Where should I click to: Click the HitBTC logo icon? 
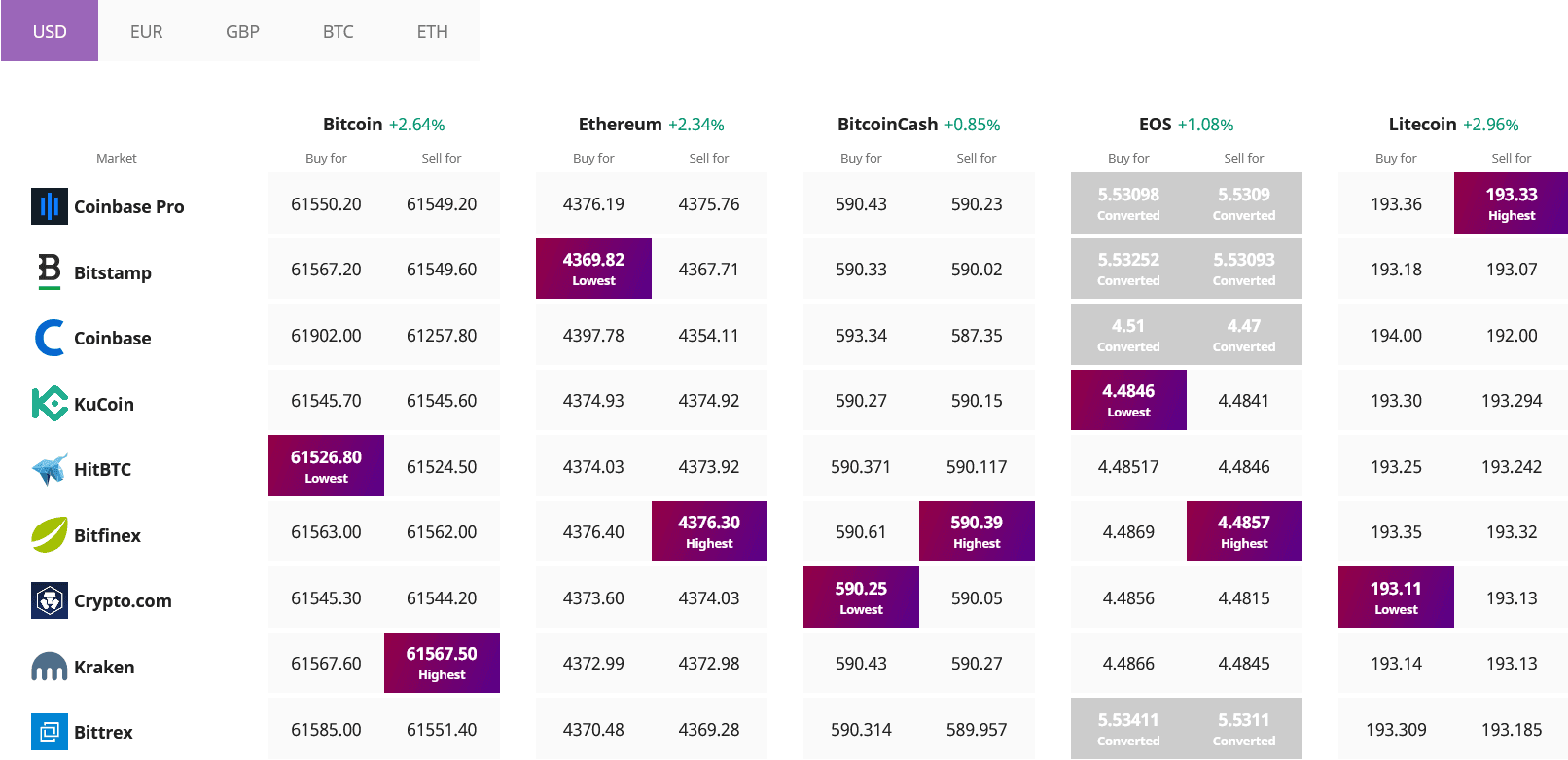tap(50, 469)
